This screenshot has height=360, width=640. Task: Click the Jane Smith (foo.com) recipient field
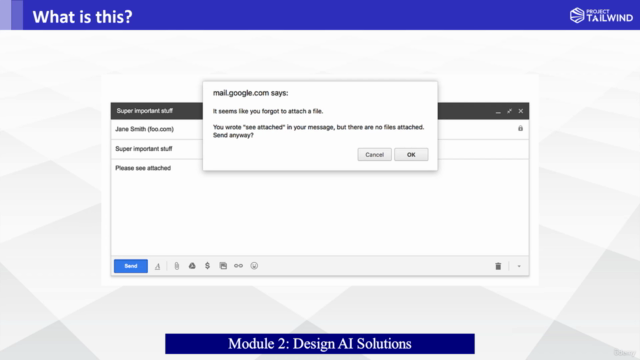click(144, 129)
